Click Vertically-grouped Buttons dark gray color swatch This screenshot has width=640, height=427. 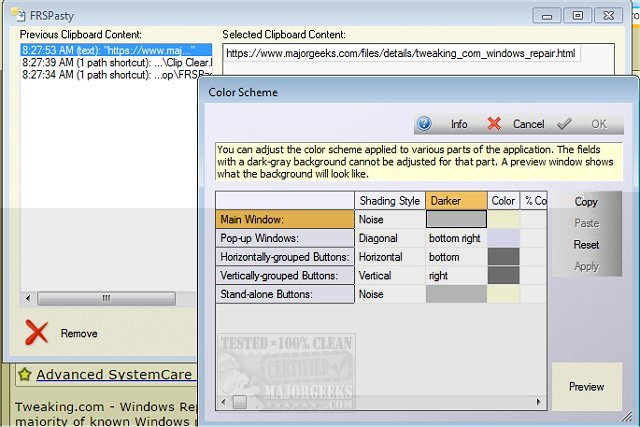[x=504, y=276]
